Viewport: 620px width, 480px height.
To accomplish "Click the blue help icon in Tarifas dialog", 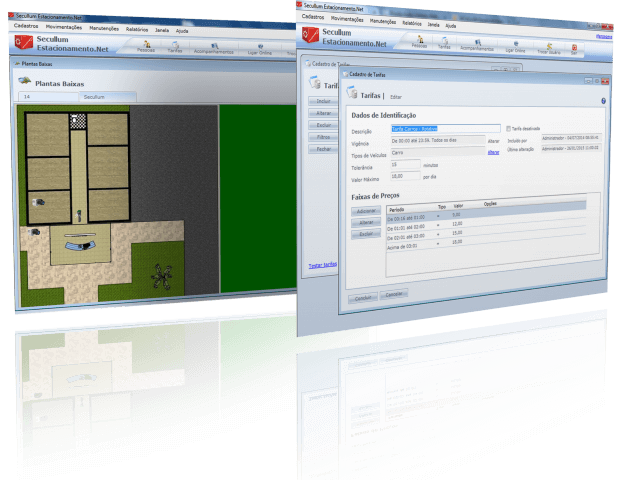I will 603,101.
